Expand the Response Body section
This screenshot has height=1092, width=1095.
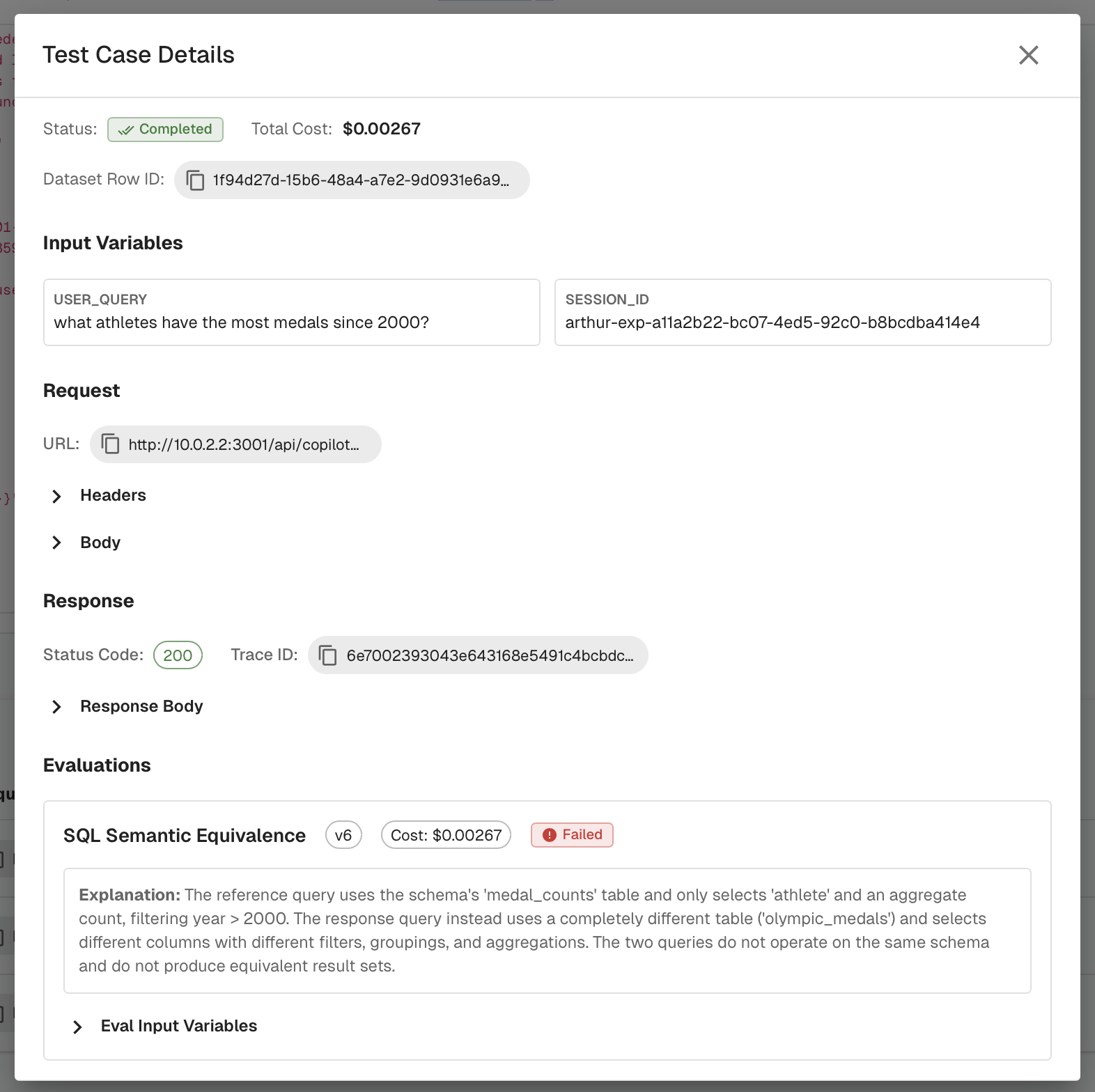tap(127, 707)
